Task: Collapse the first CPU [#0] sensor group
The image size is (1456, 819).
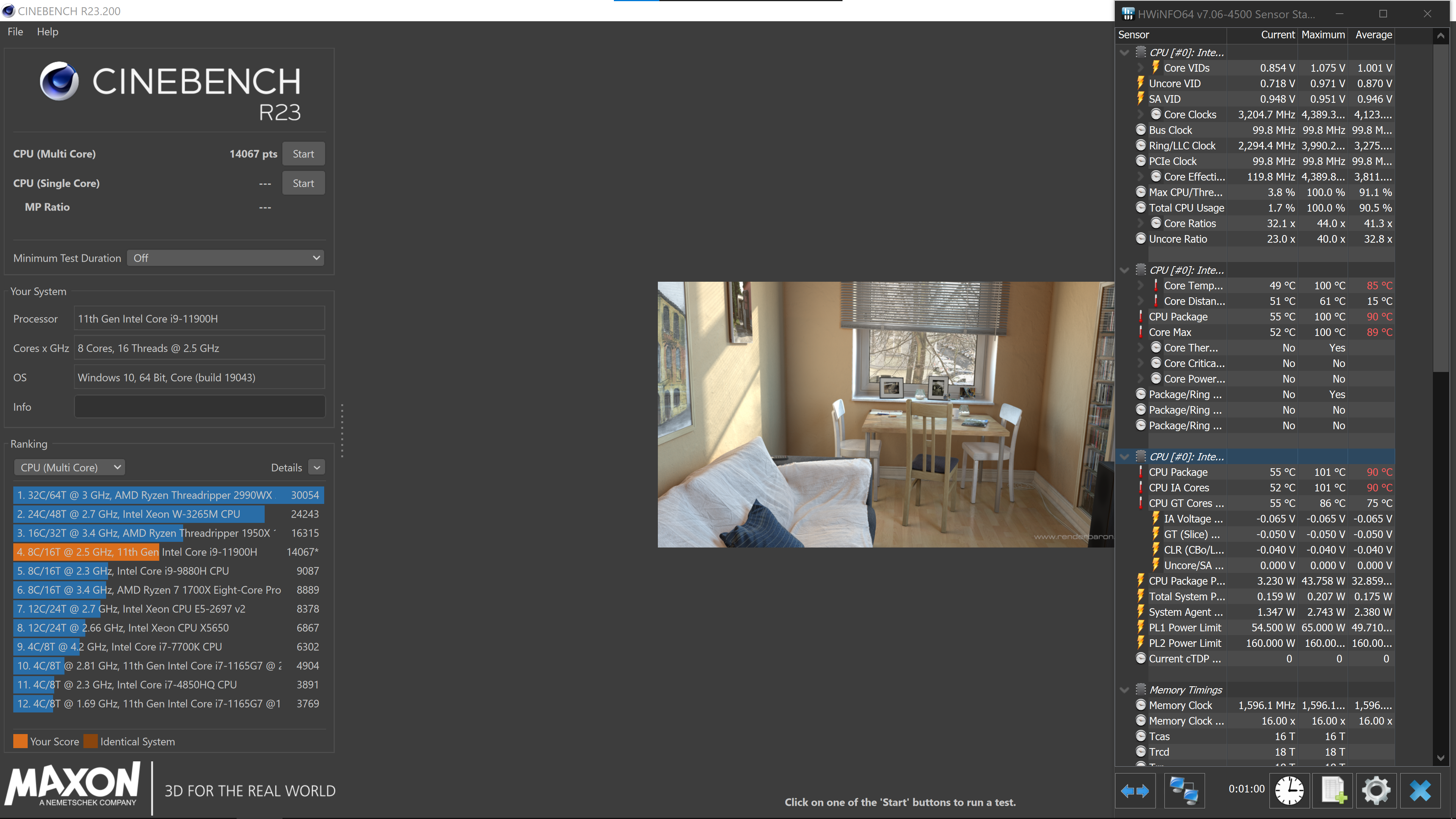Action: [1124, 53]
